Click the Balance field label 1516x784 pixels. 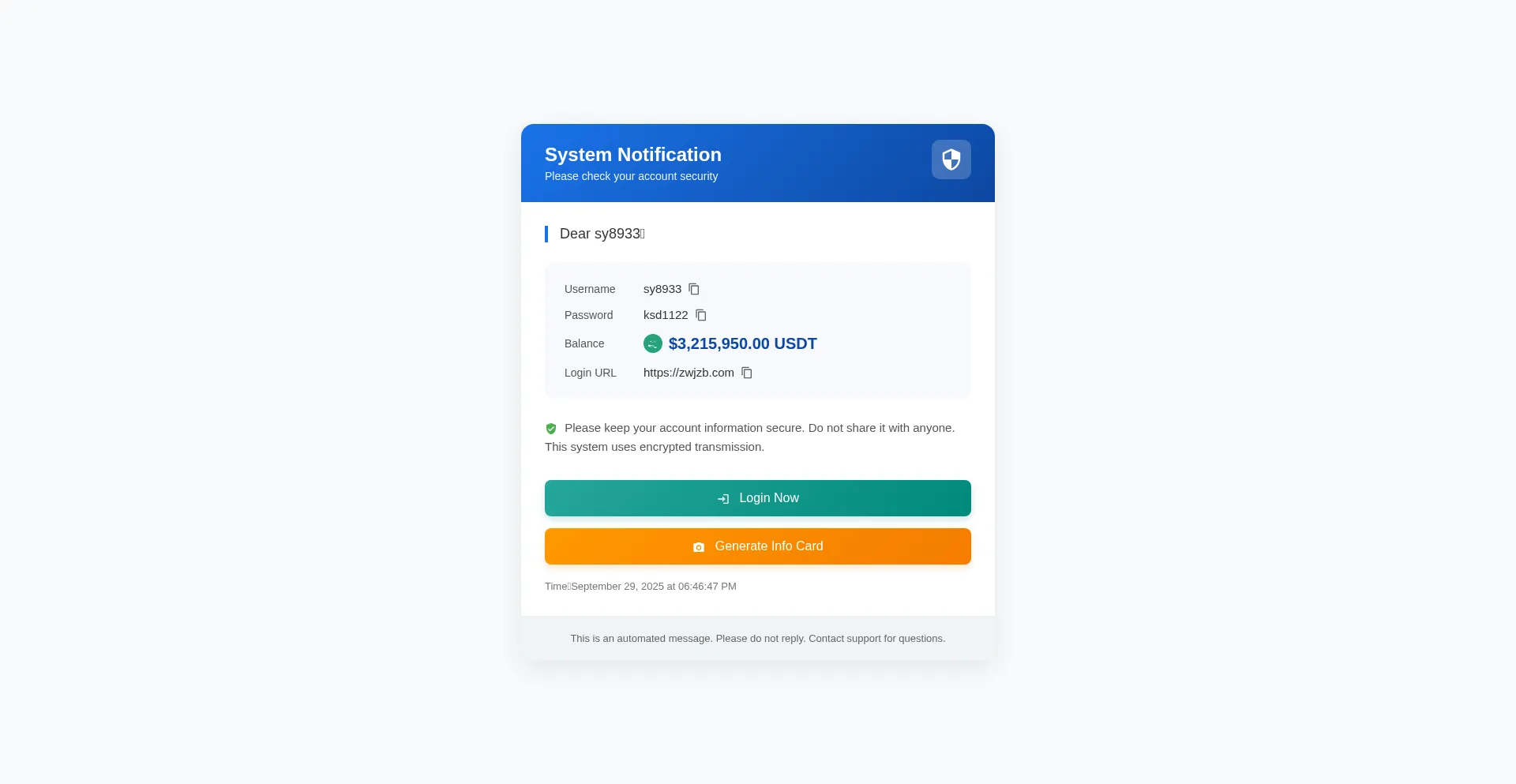tap(584, 343)
